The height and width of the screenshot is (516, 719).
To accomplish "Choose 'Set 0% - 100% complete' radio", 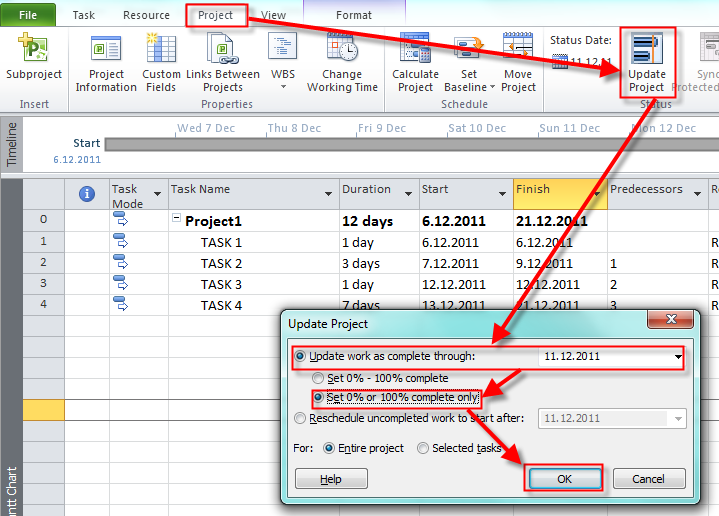I will point(319,378).
